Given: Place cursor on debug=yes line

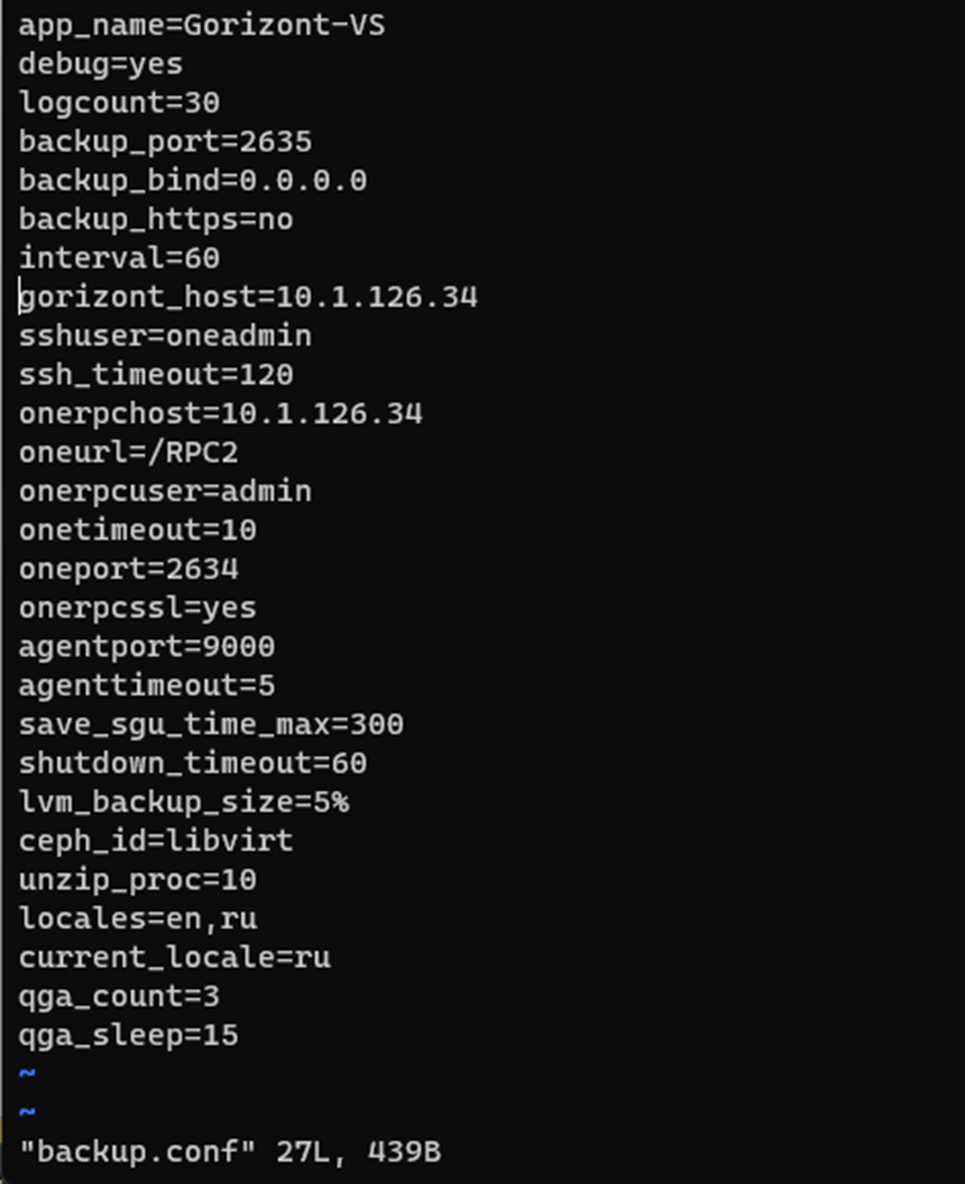Looking at the screenshot, I should 100,64.
